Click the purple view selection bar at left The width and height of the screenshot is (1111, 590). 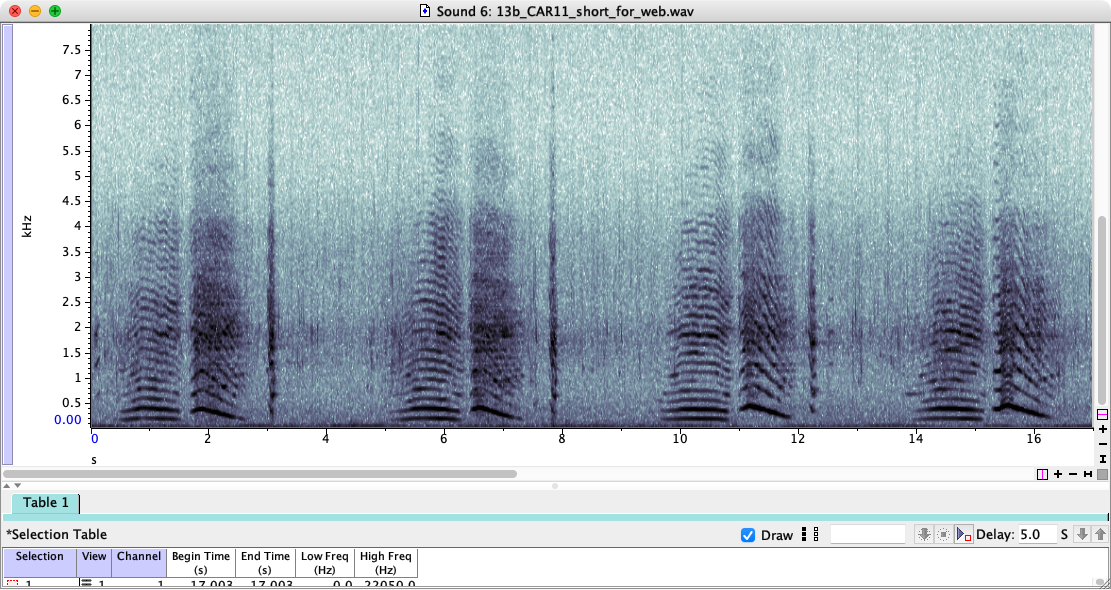tap(8, 244)
